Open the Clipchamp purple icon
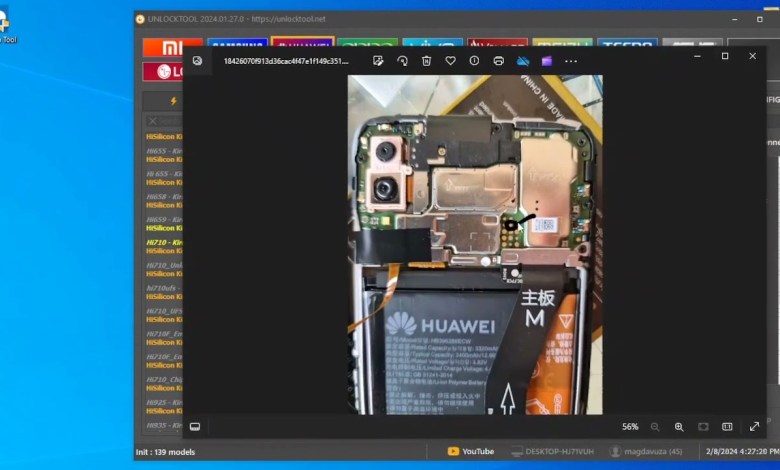Screen dimensions: 780x470 546,61
